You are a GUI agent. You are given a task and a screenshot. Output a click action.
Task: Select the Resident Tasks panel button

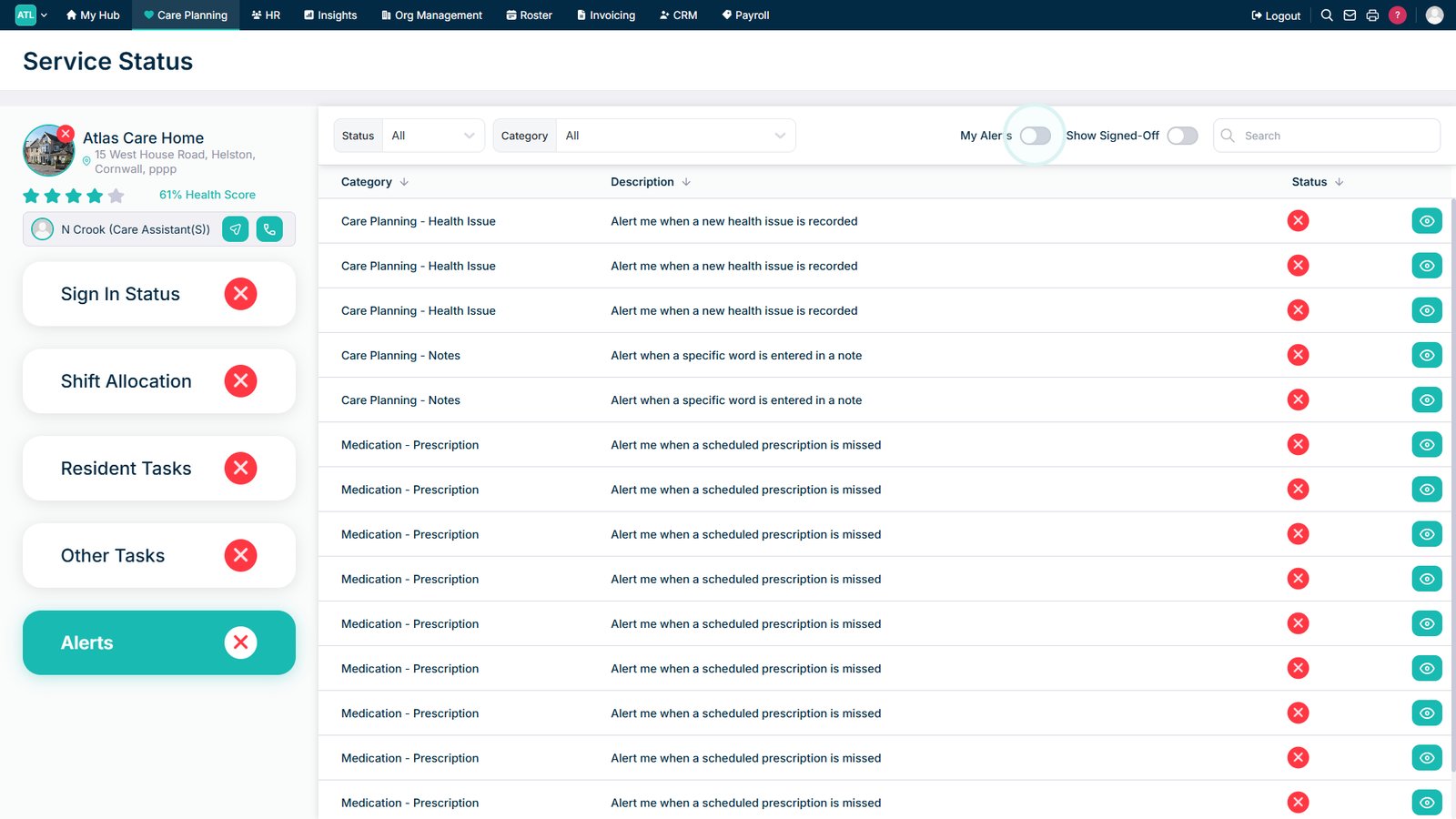159,469
